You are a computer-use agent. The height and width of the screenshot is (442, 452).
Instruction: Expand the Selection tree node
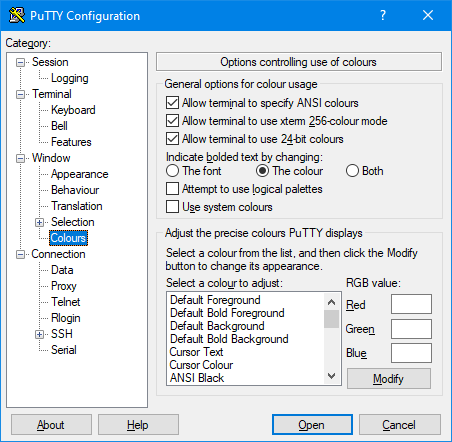[40, 222]
